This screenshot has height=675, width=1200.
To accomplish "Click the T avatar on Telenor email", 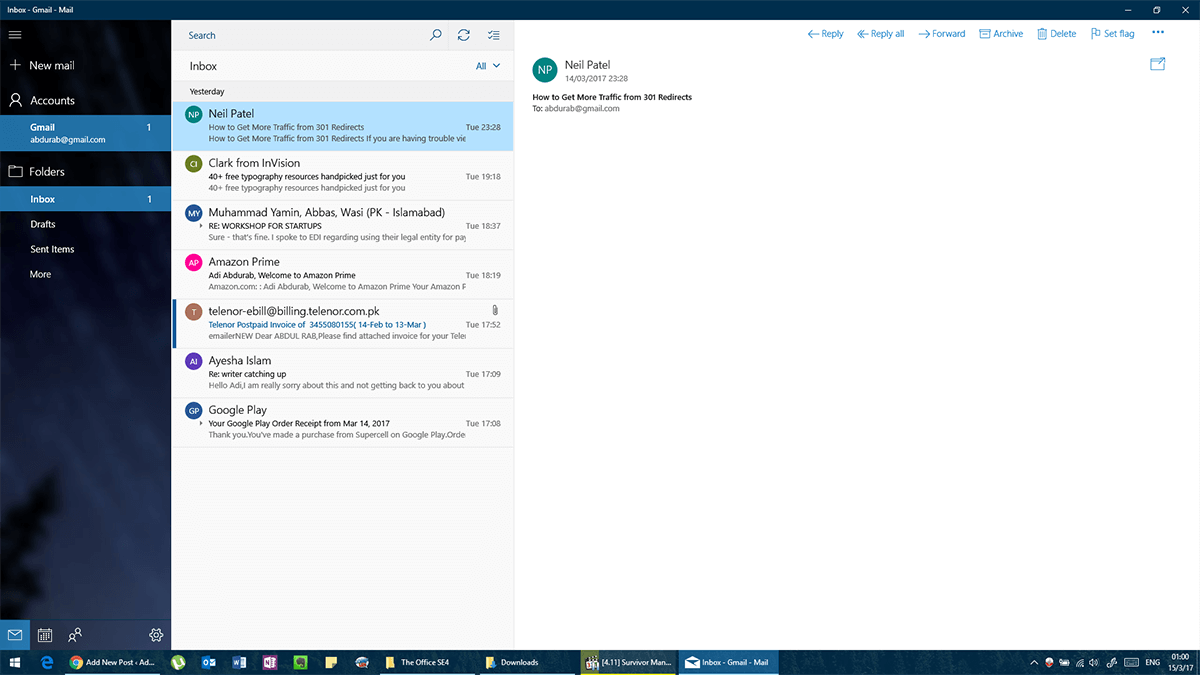I will [x=194, y=311].
